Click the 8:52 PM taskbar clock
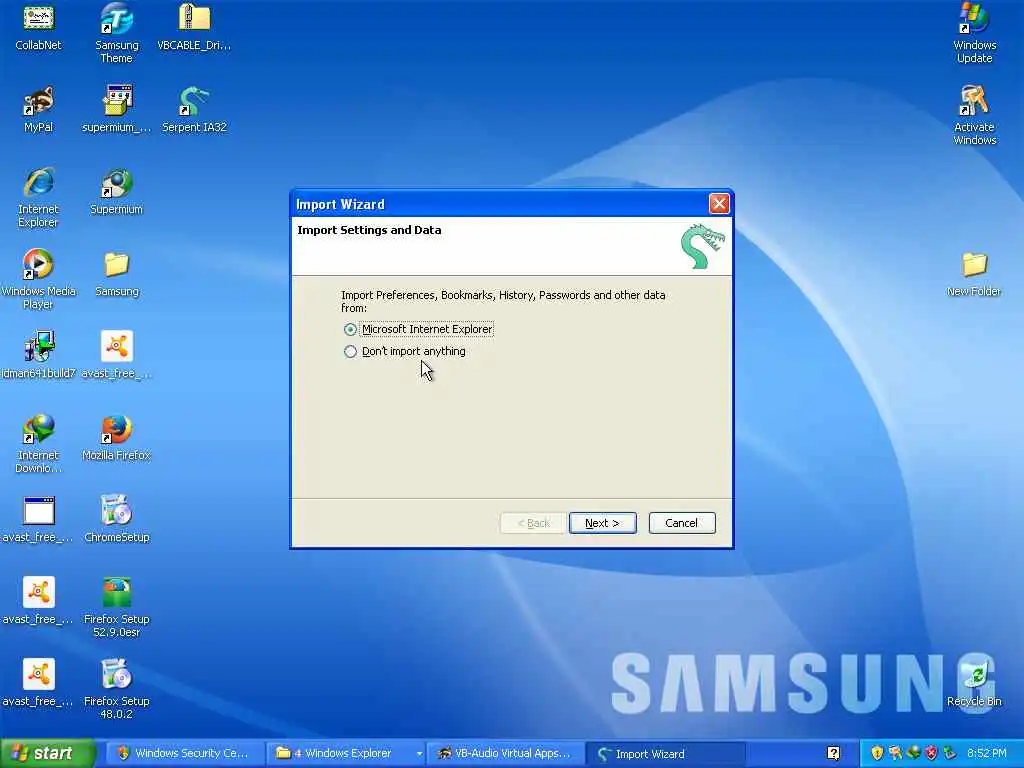 click(x=987, y=754)
